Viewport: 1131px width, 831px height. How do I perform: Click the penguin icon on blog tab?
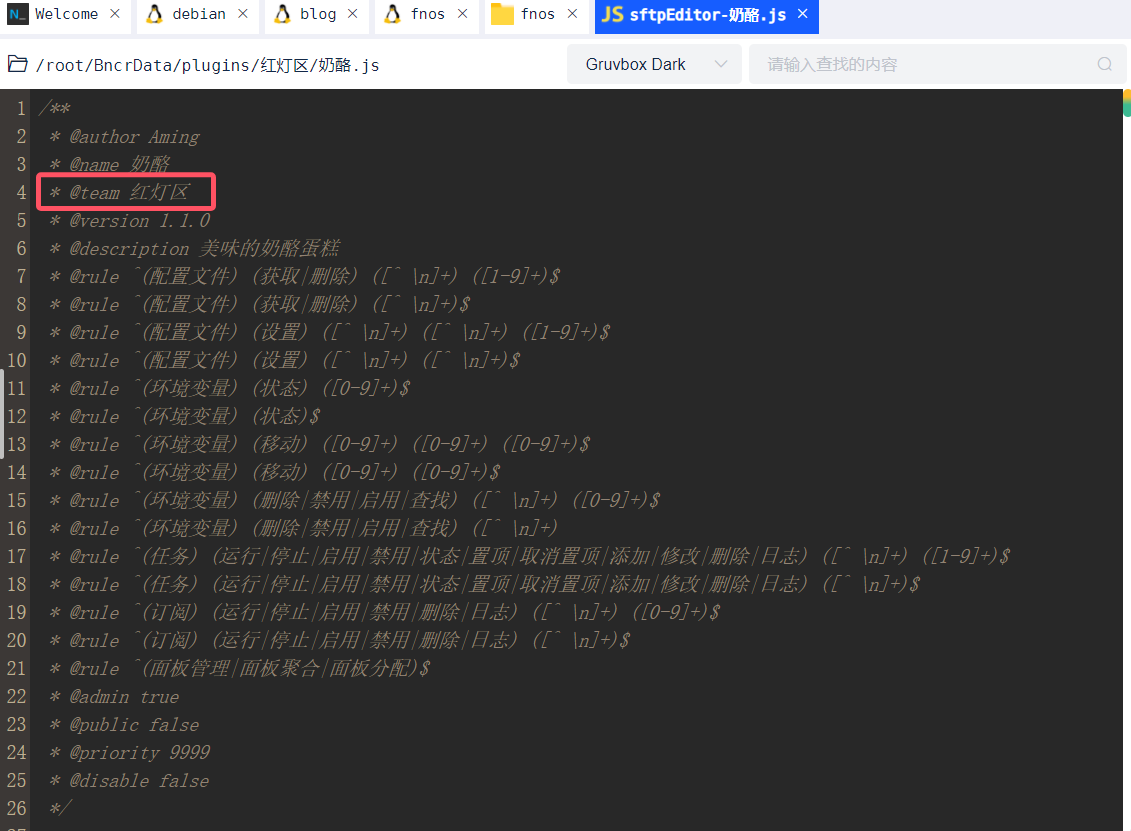pyautogui.click(x=283, y=14)
